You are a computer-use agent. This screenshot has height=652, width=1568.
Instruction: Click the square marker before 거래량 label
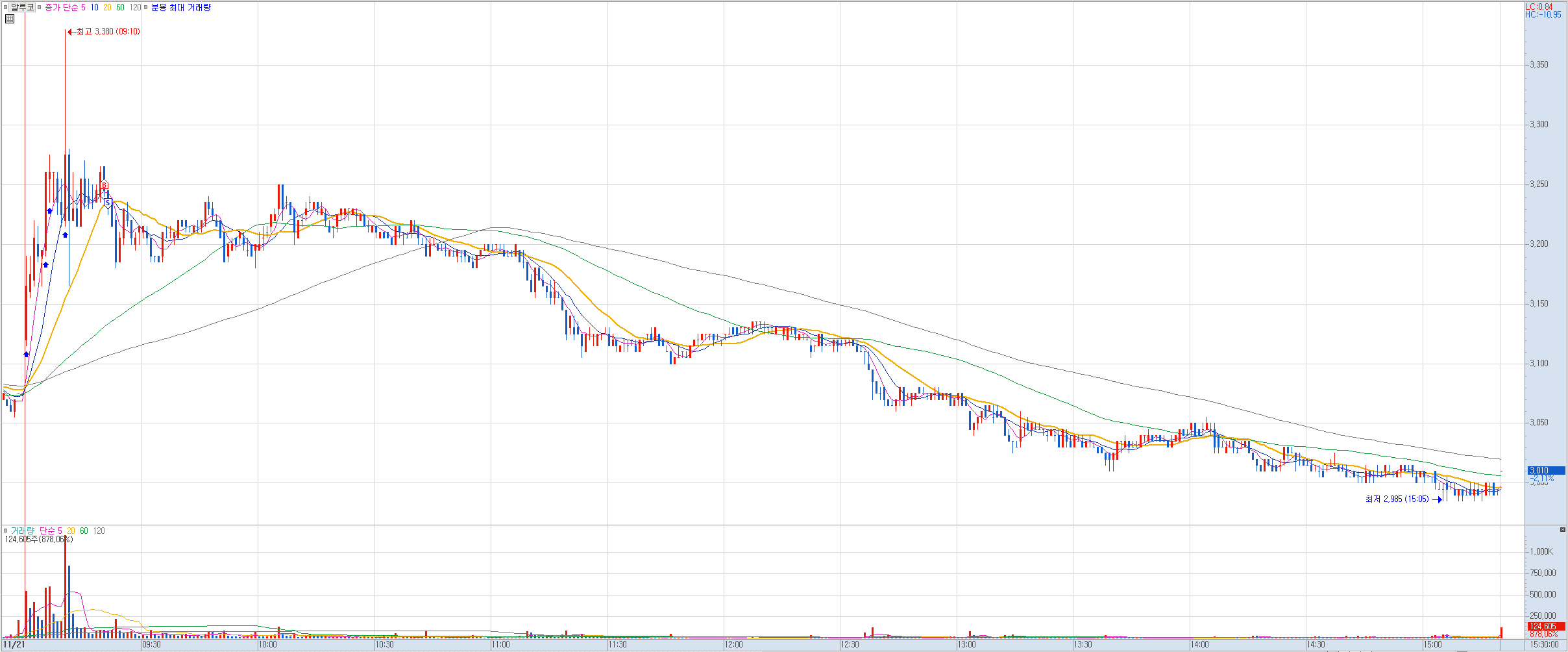point(5,531)
